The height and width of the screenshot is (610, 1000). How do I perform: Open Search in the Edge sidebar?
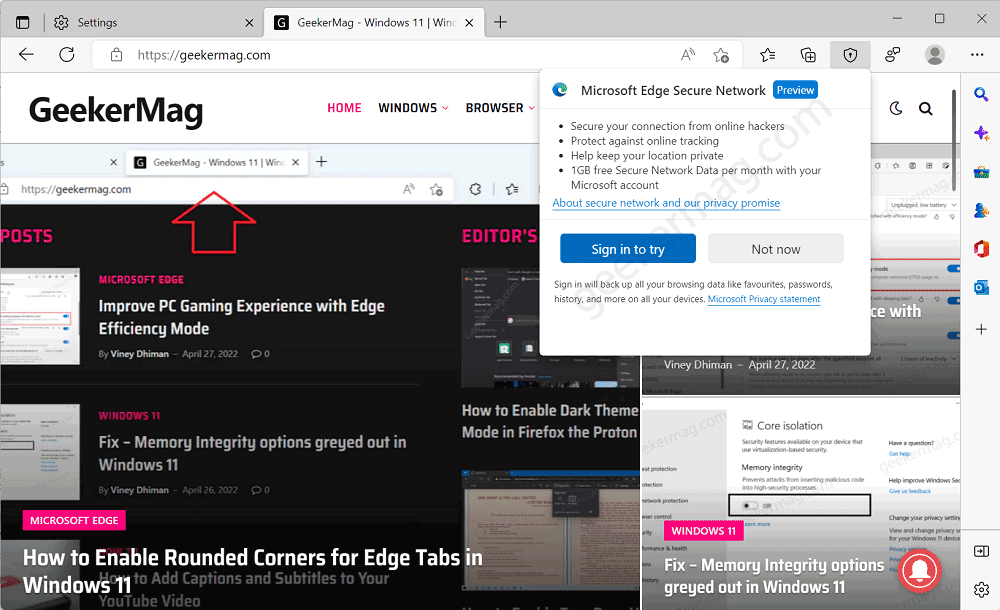point(981,95)
